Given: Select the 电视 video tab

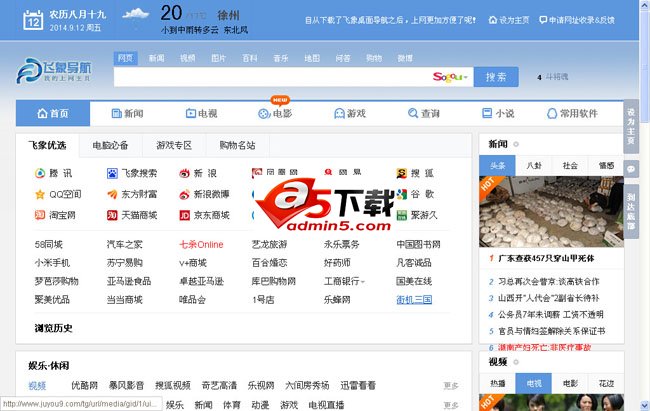Looking at the screenshot, I should pyautogui.click(x=534, y=383).
